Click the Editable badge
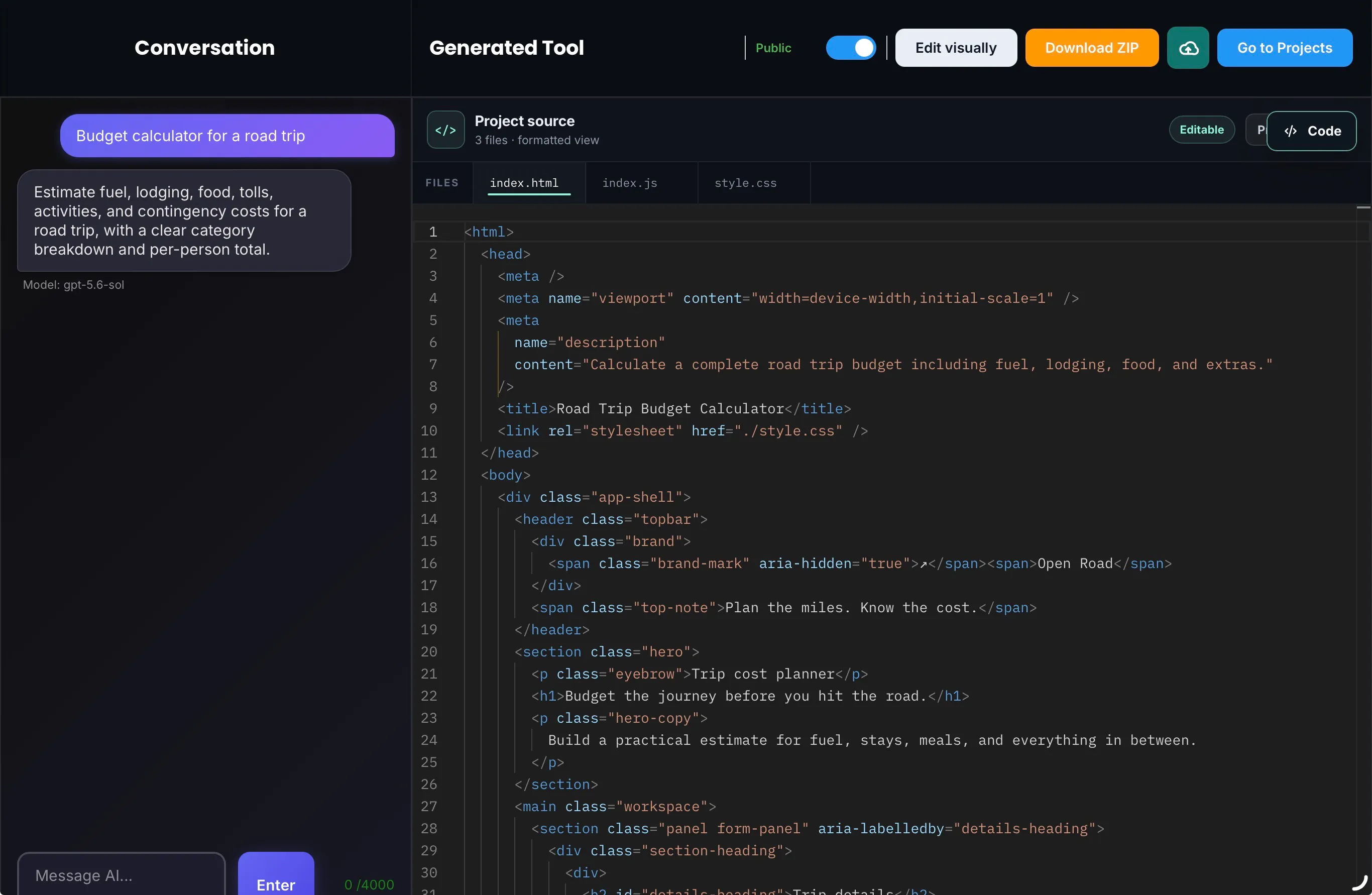1372x895 pixels. pos(1201,130)
